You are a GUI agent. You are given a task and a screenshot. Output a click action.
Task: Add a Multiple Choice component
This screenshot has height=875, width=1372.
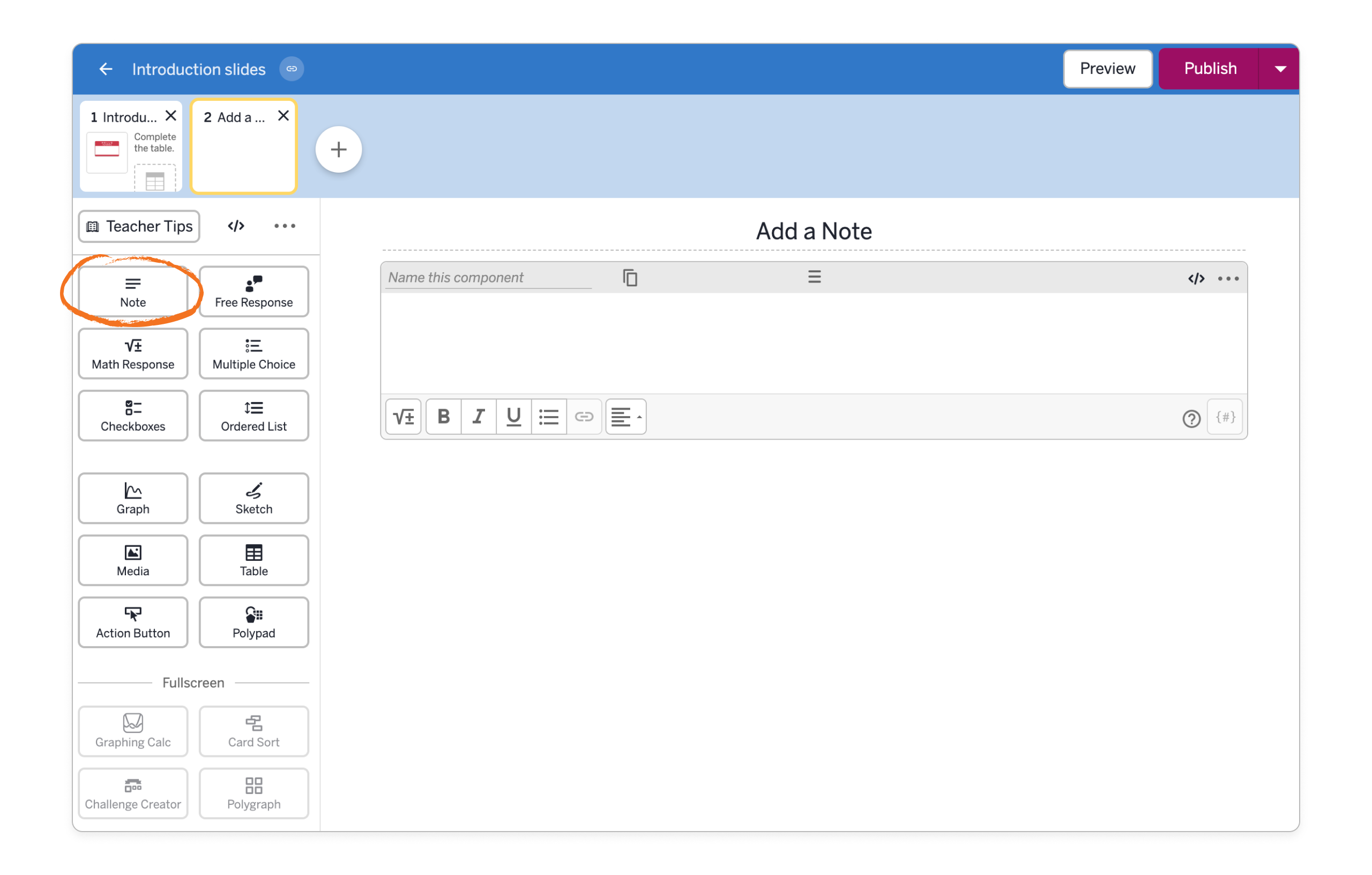(x=253, y=354)
